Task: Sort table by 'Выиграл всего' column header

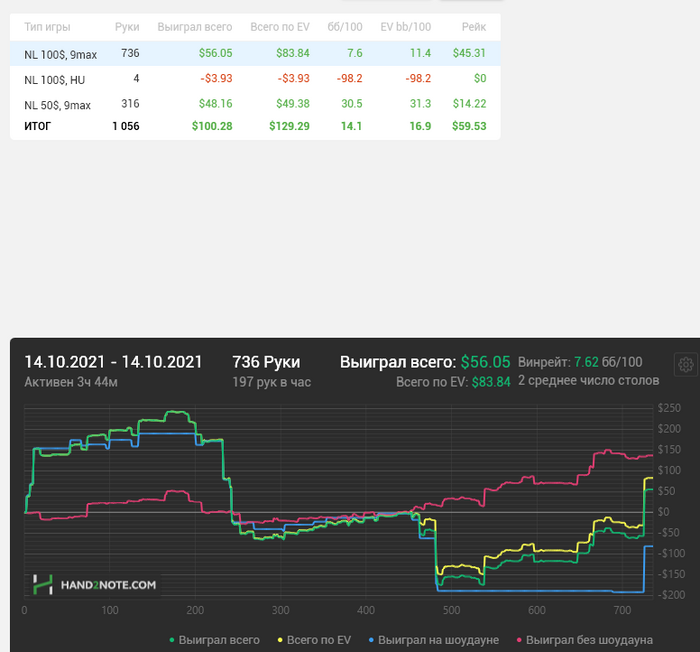Action: (x=195, y=27)
